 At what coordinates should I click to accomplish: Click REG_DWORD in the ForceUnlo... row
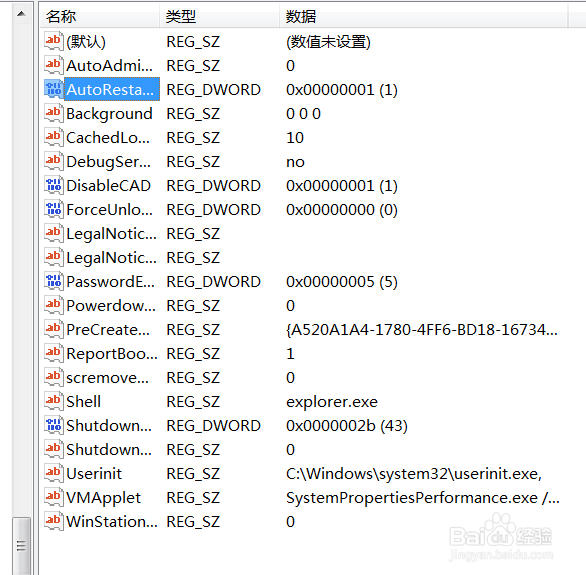point(213,210)
